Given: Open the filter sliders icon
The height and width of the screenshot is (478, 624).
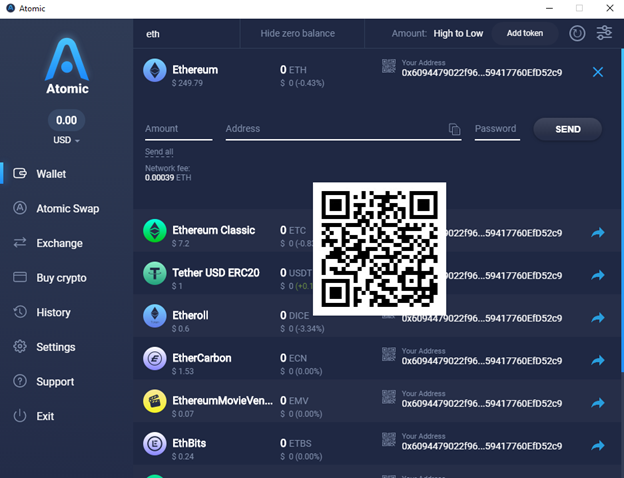Looking at the screenshot, I should tap(604, 33).
